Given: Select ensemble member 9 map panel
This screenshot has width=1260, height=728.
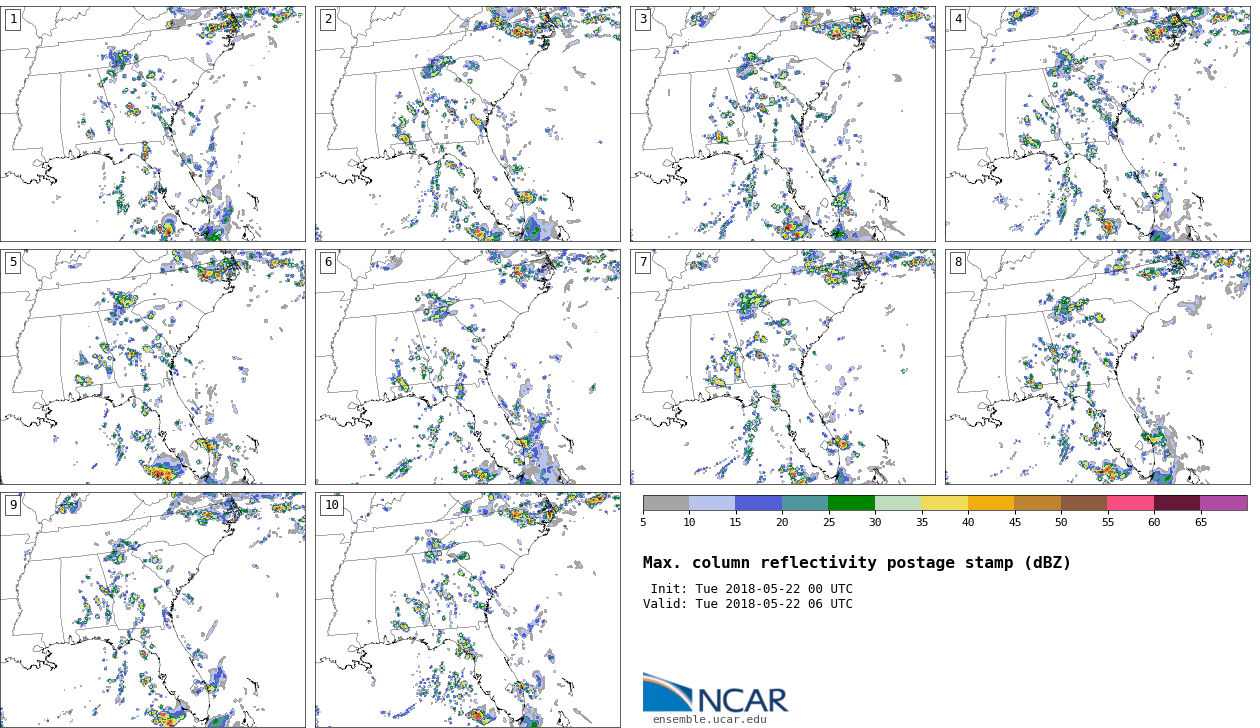Looking at the screenshot, I should (153, 610).
